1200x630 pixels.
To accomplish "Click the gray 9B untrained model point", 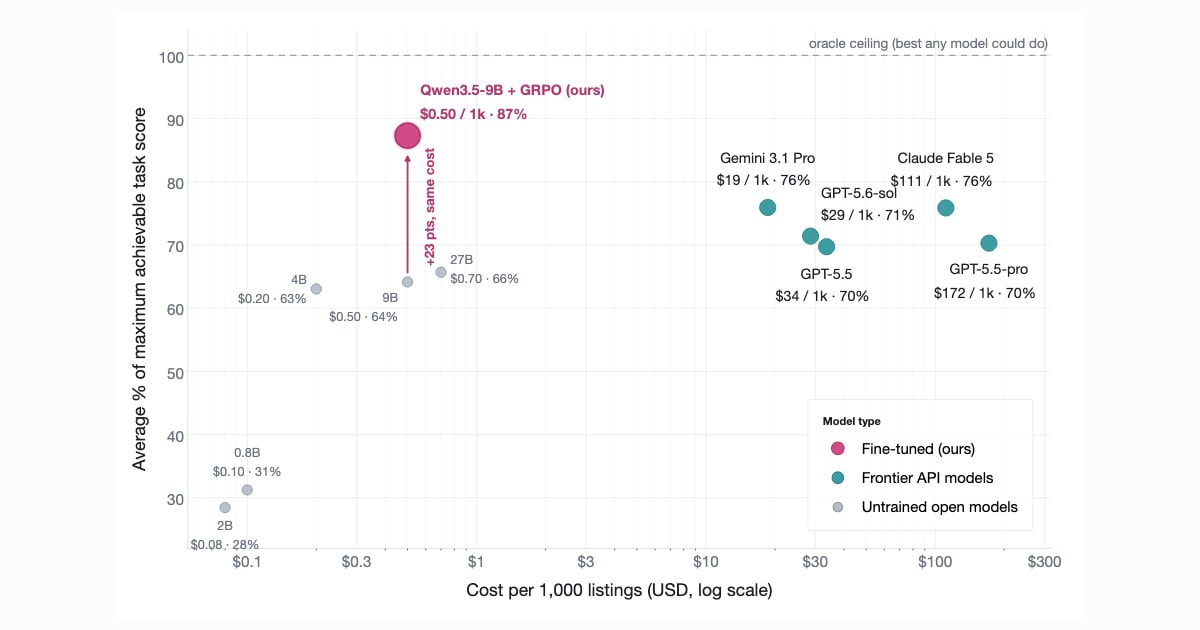I will tap(407, 282).
